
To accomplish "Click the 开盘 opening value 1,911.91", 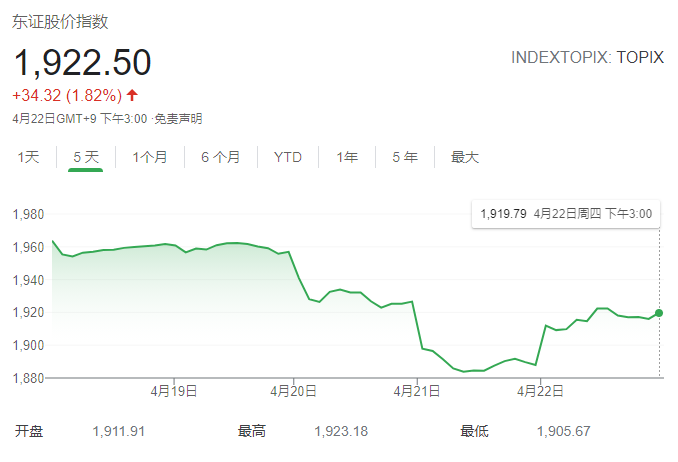I will coord(118,431).
